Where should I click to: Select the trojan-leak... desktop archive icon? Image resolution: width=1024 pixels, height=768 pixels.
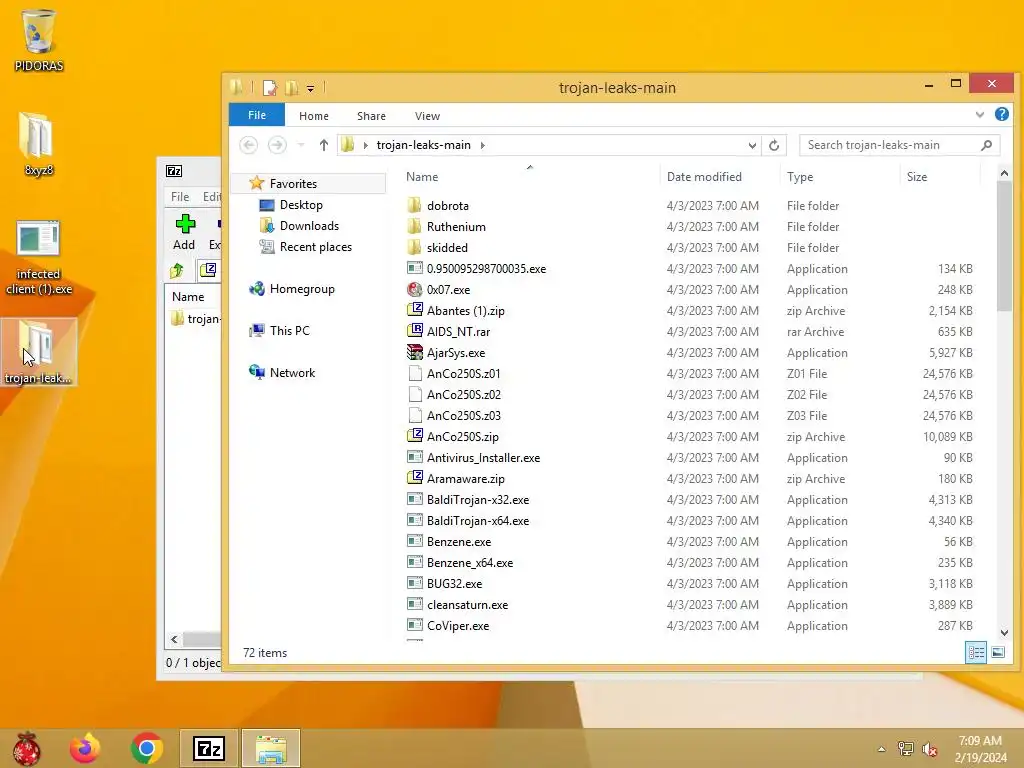click(39, 352)
